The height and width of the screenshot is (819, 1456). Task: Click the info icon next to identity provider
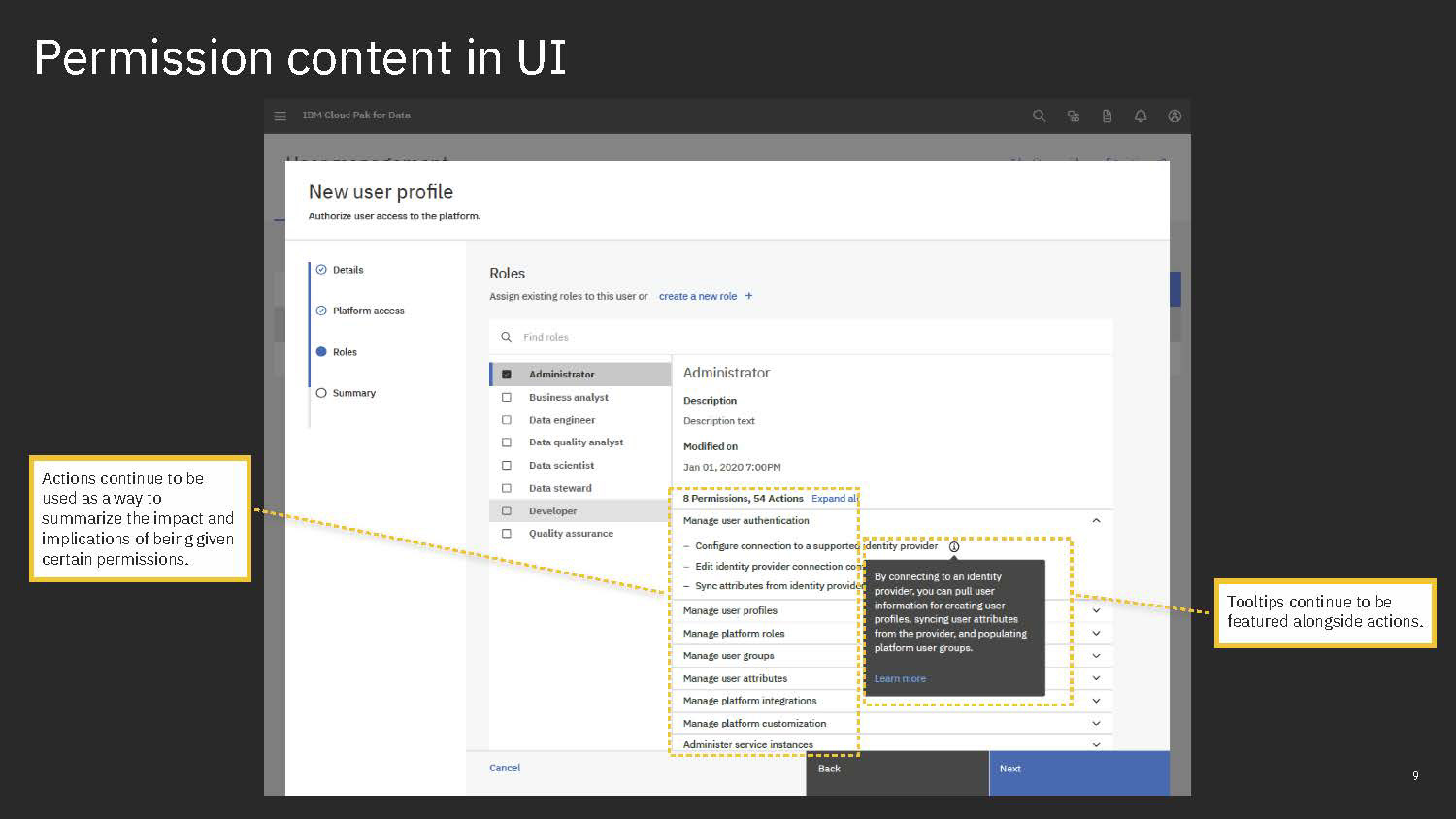point(954,546)
